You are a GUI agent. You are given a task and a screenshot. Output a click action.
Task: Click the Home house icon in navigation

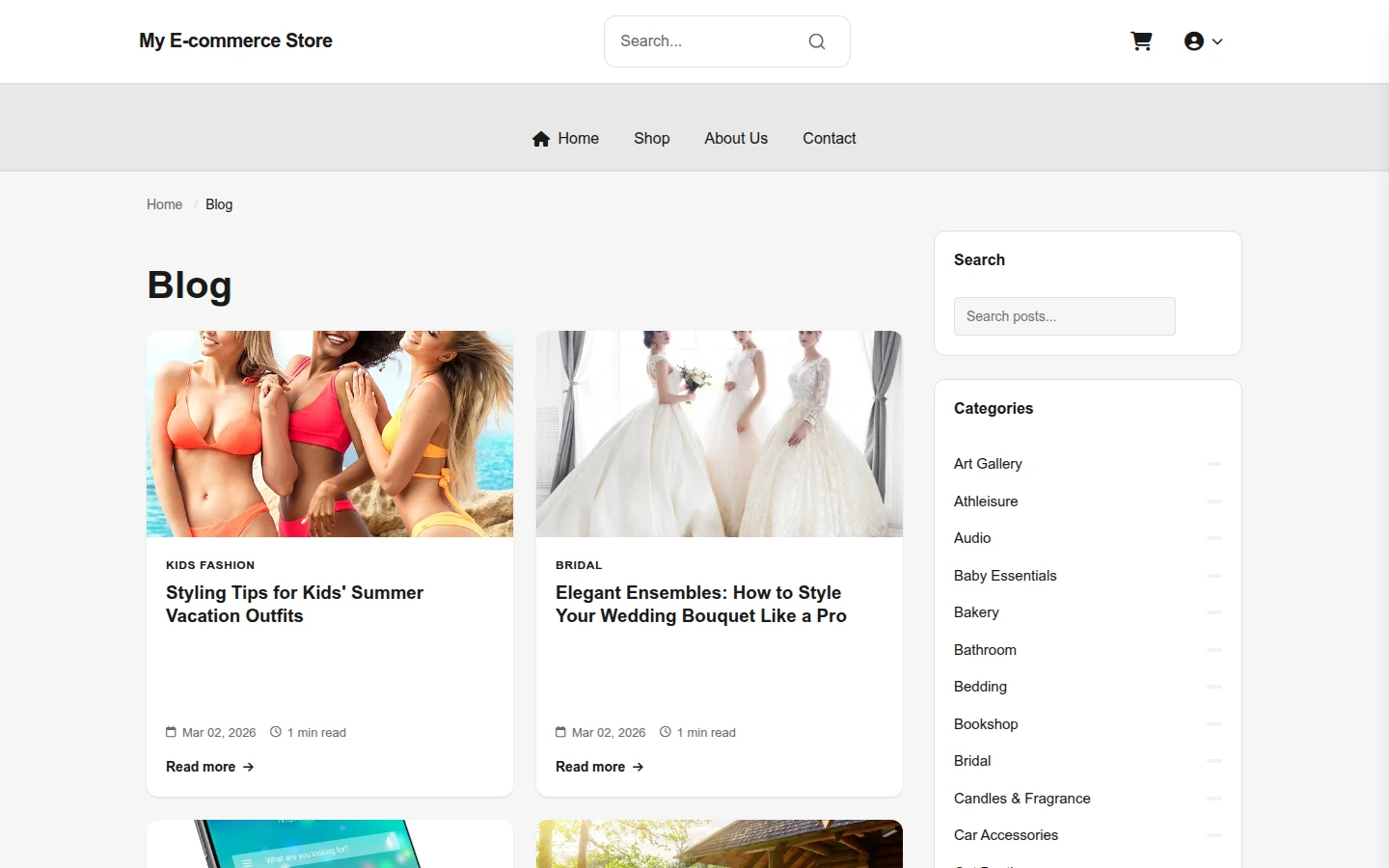click(x=541, y=139)
